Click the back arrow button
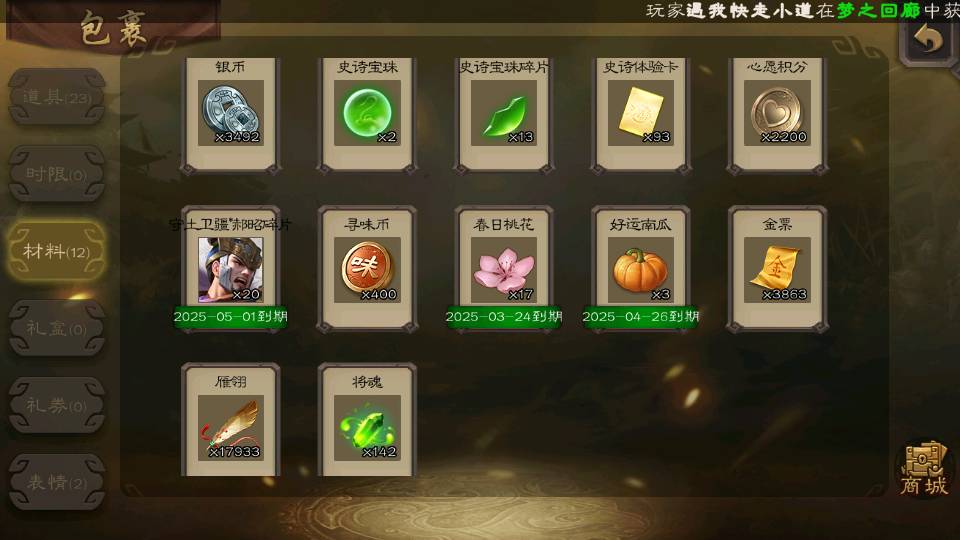 (929, 40)
